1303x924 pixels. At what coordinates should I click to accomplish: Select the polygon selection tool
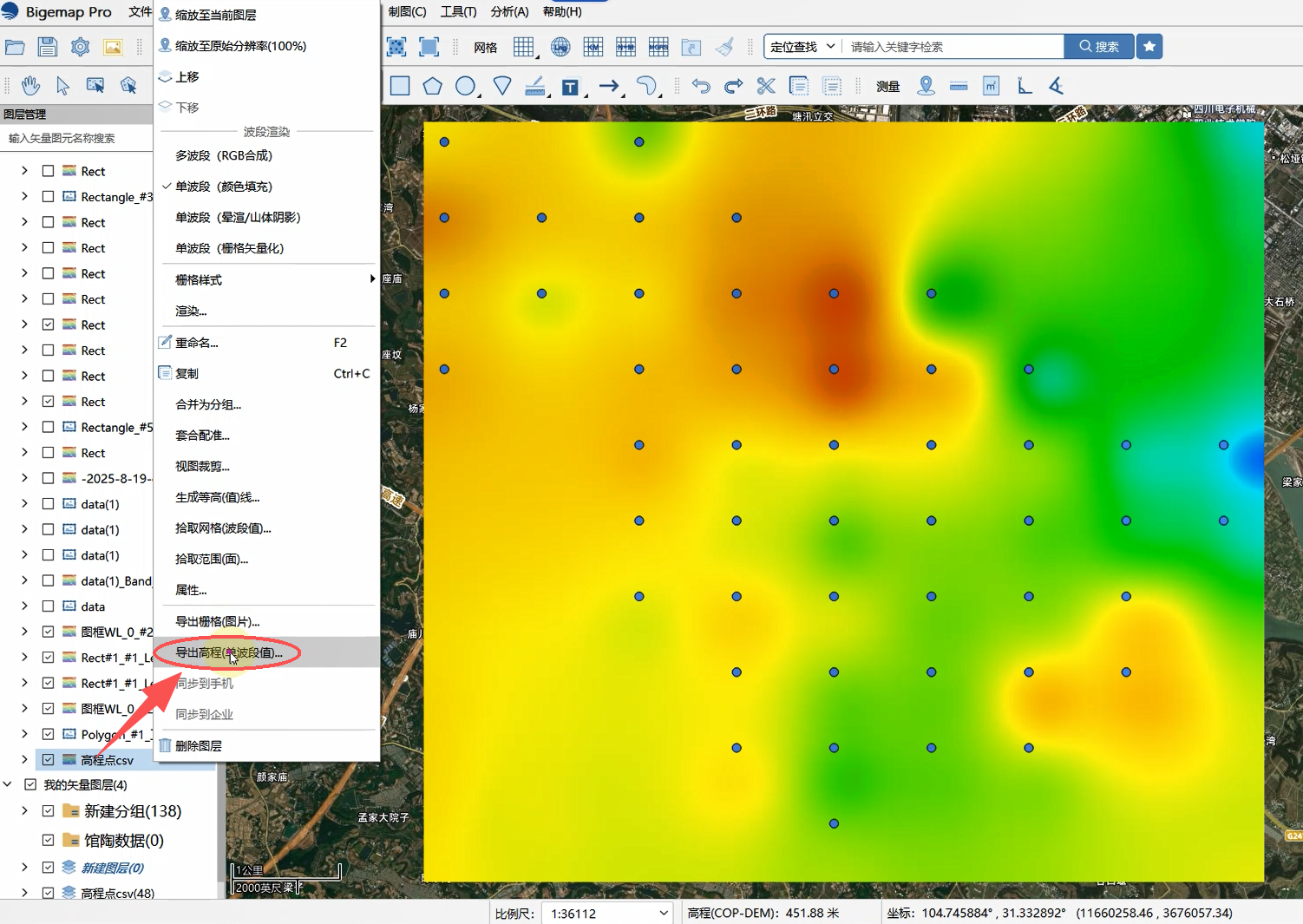tap(128, 85)
